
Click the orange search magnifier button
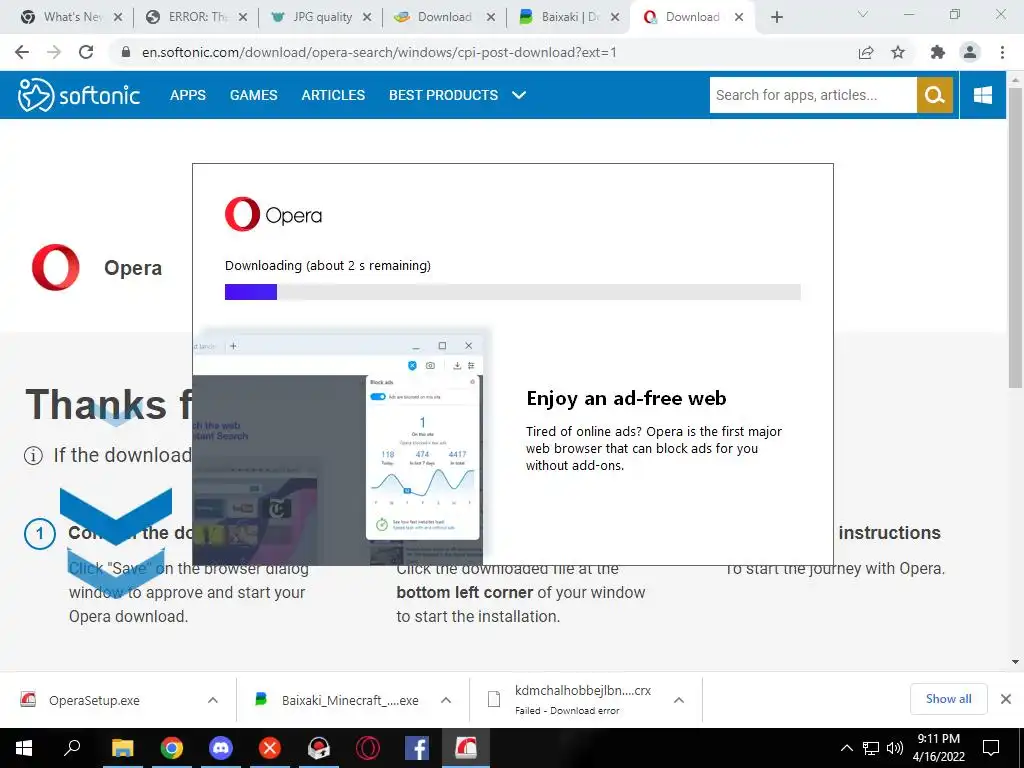(x=935, y=95)
